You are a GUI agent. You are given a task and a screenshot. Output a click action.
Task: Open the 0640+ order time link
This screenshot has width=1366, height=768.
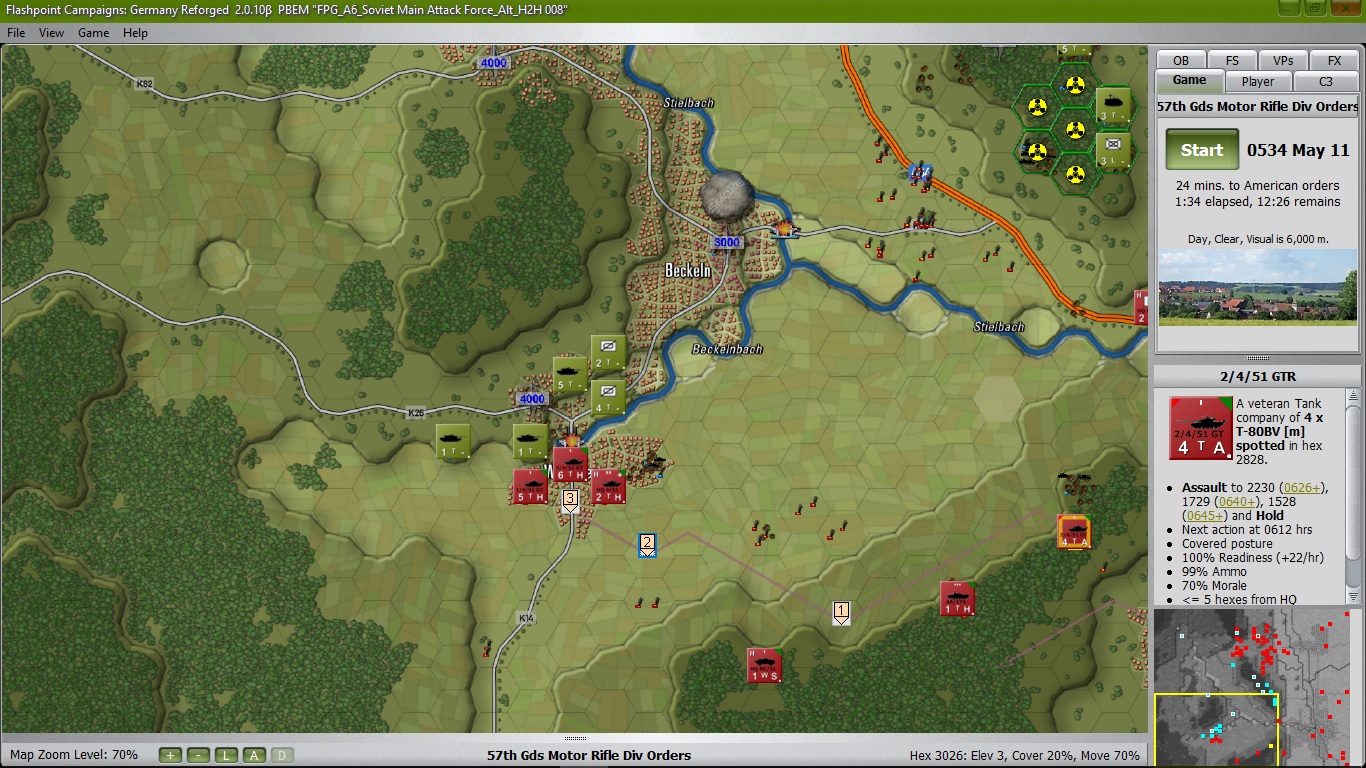pos(1236,501)
